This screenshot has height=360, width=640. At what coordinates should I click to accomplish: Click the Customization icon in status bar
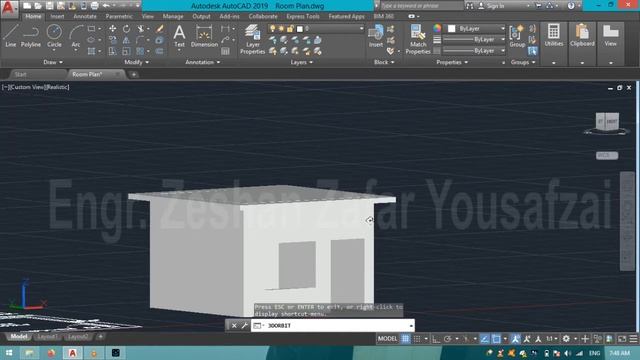(633, 339)
